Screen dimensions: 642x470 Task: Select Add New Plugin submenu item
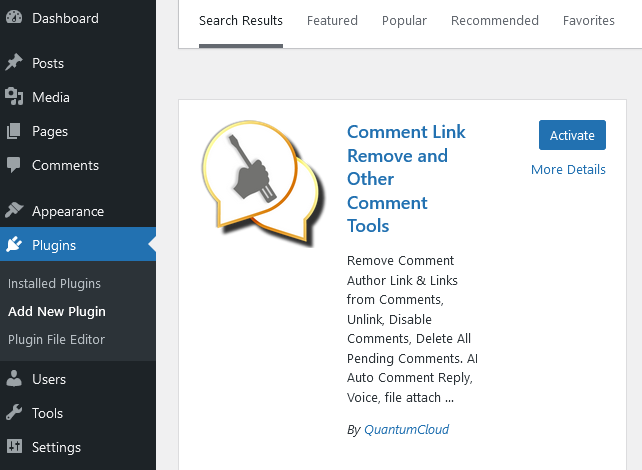pos(57,312)
